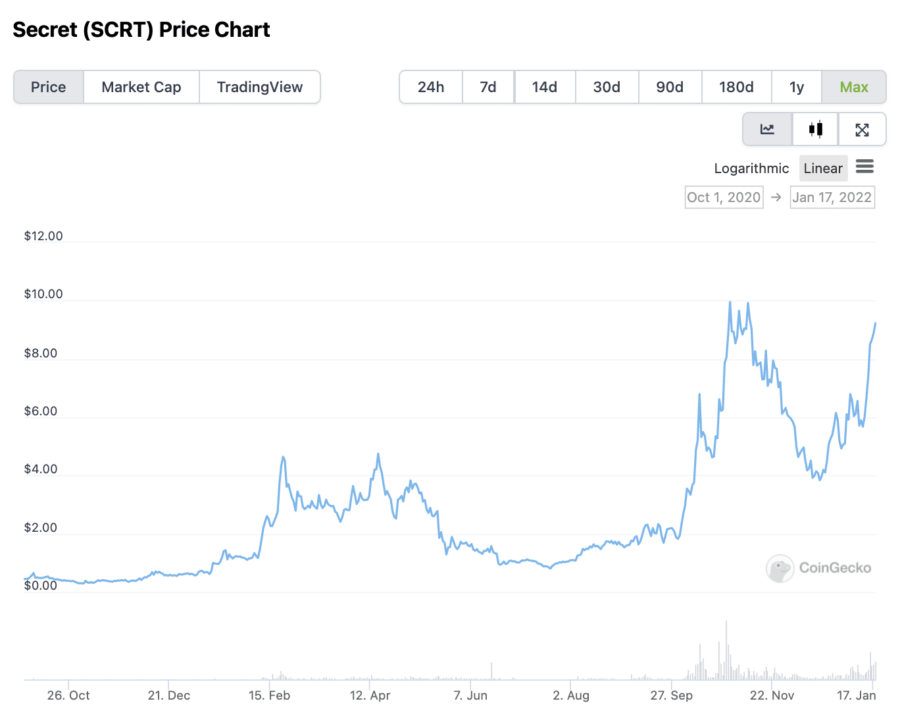
Task: Switch chart to 1y range
Action: click(x=797, y=87)
